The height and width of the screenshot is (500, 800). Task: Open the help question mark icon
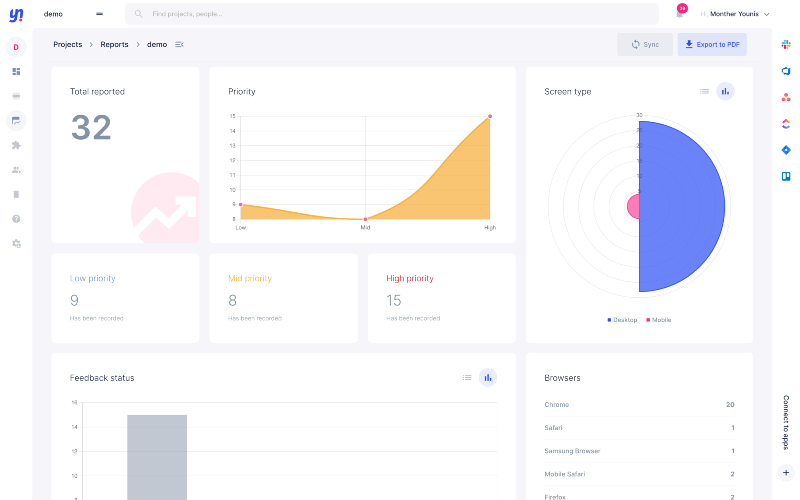pos(16,219)
